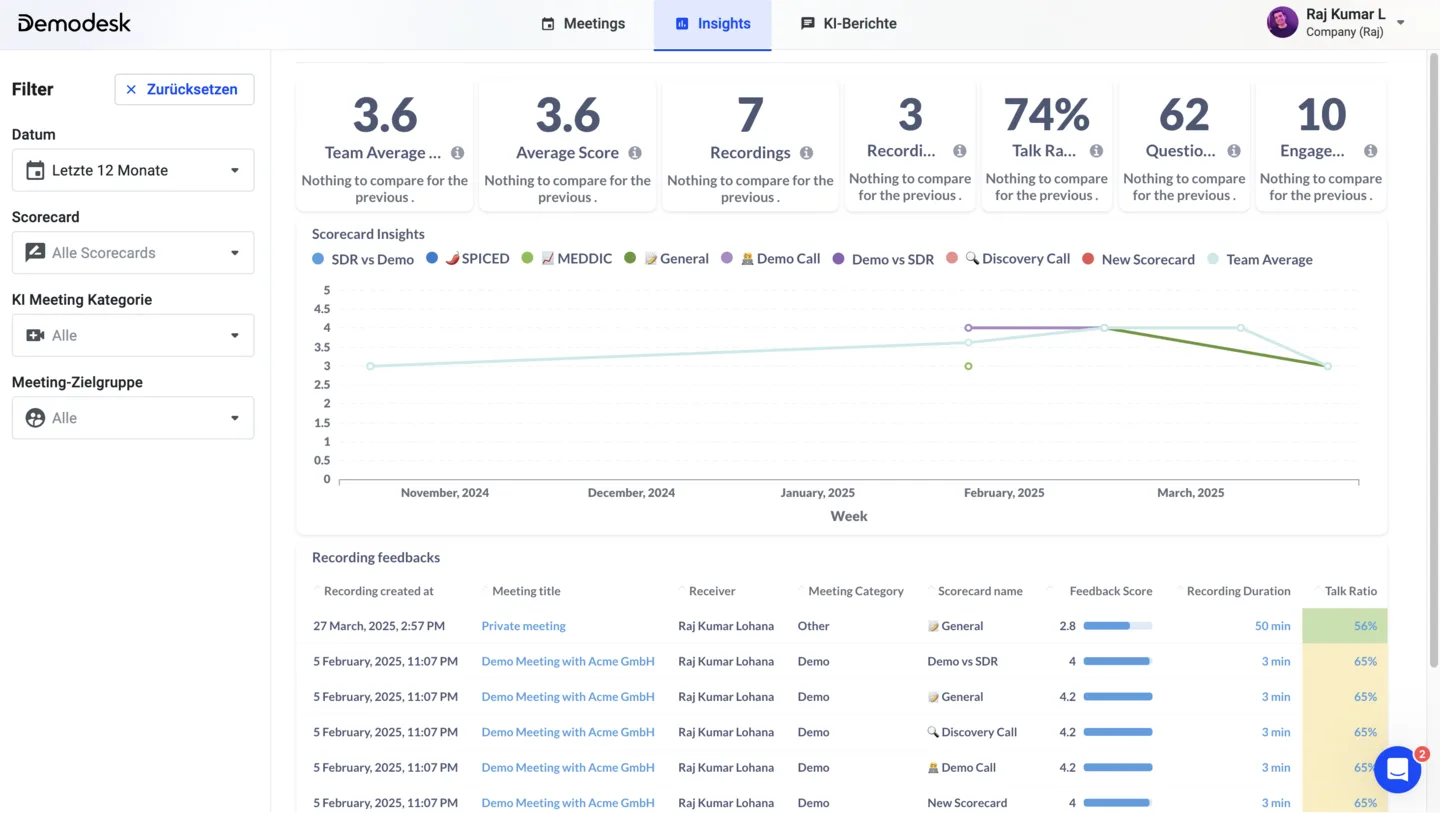Select the Insights tab
Screen dimensions: 1440x813
712,24
